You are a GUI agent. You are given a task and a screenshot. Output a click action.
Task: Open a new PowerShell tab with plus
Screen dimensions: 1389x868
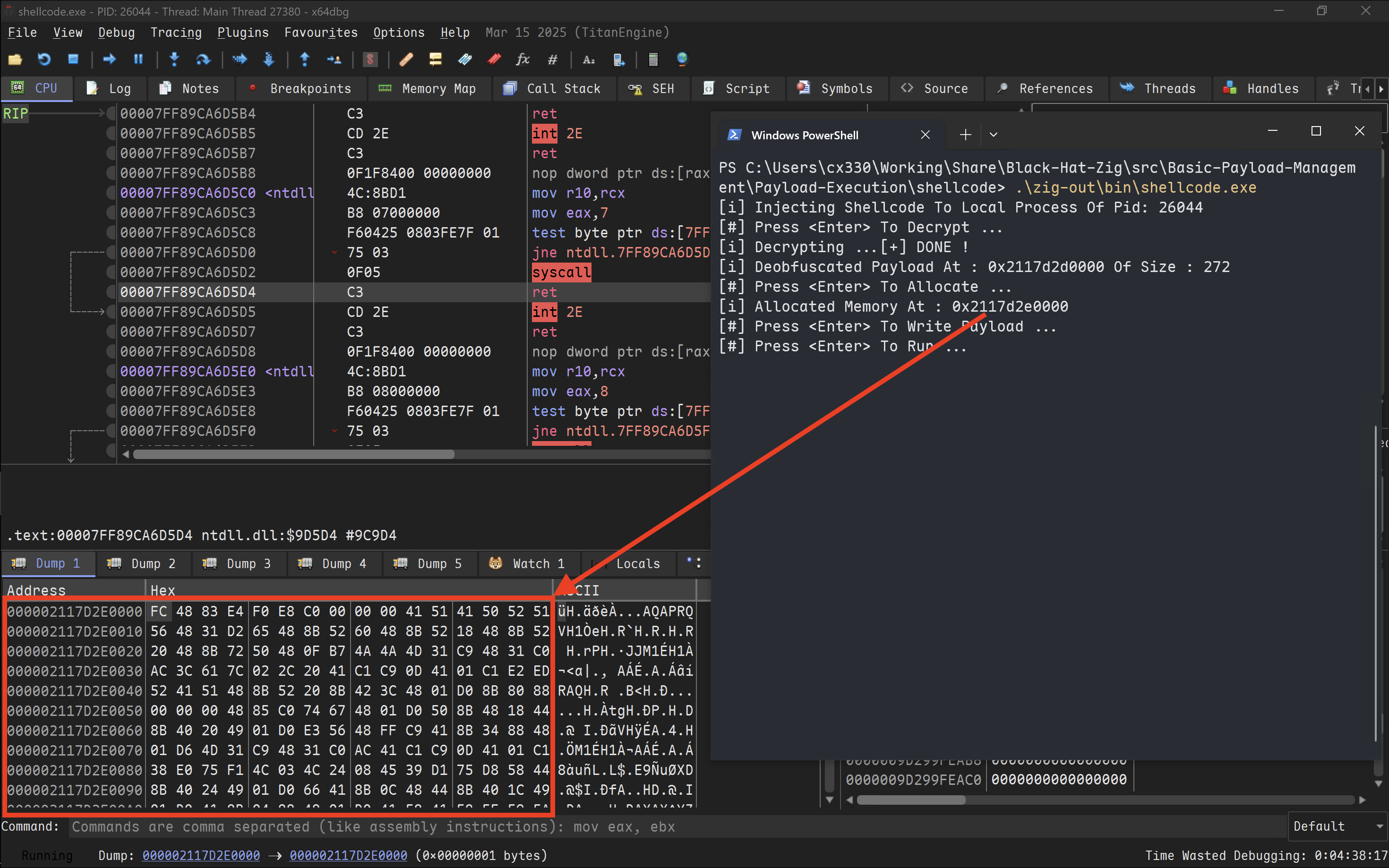966,135
